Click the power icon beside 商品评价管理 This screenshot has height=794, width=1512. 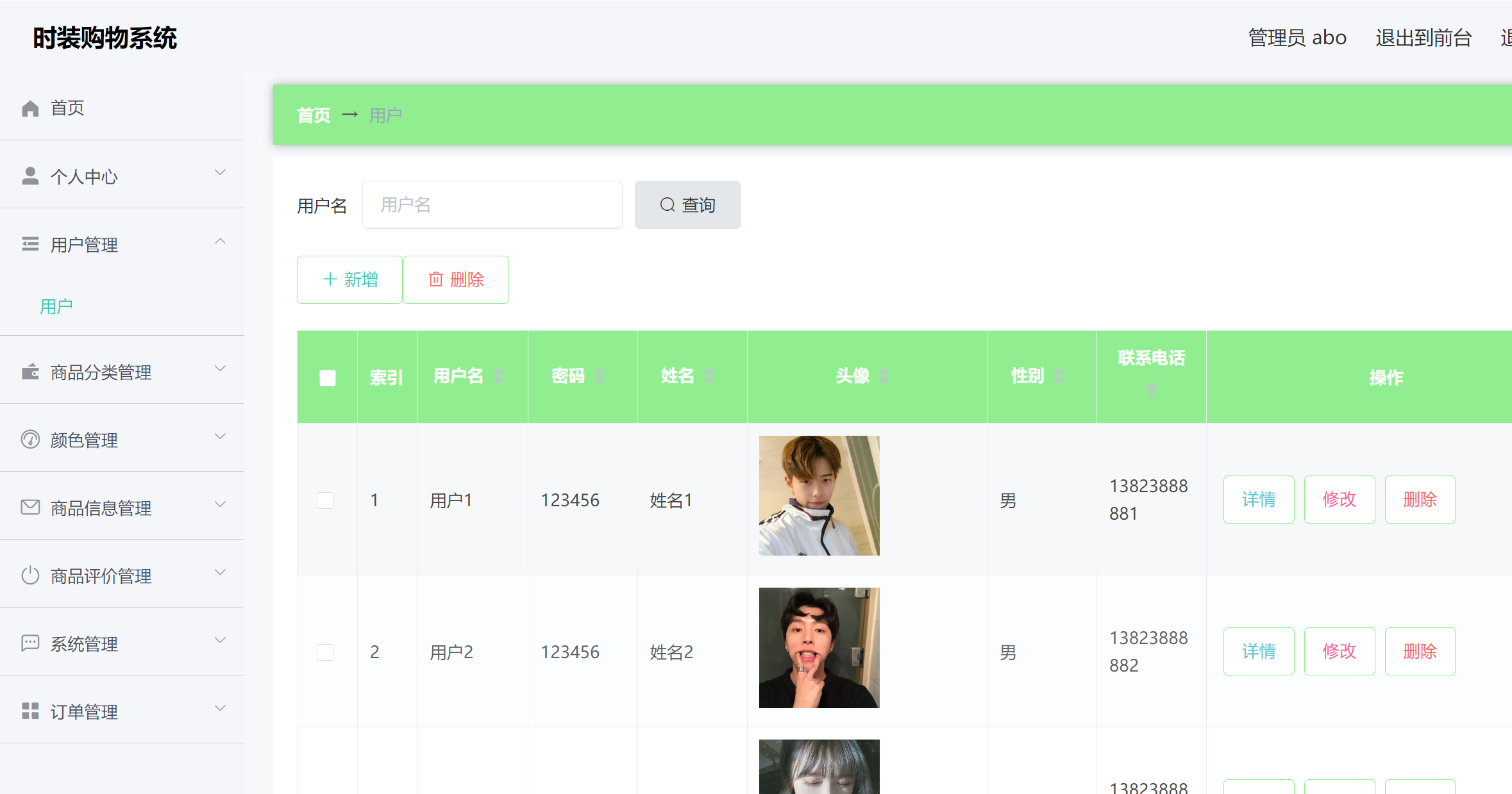(x=30, y=575)
